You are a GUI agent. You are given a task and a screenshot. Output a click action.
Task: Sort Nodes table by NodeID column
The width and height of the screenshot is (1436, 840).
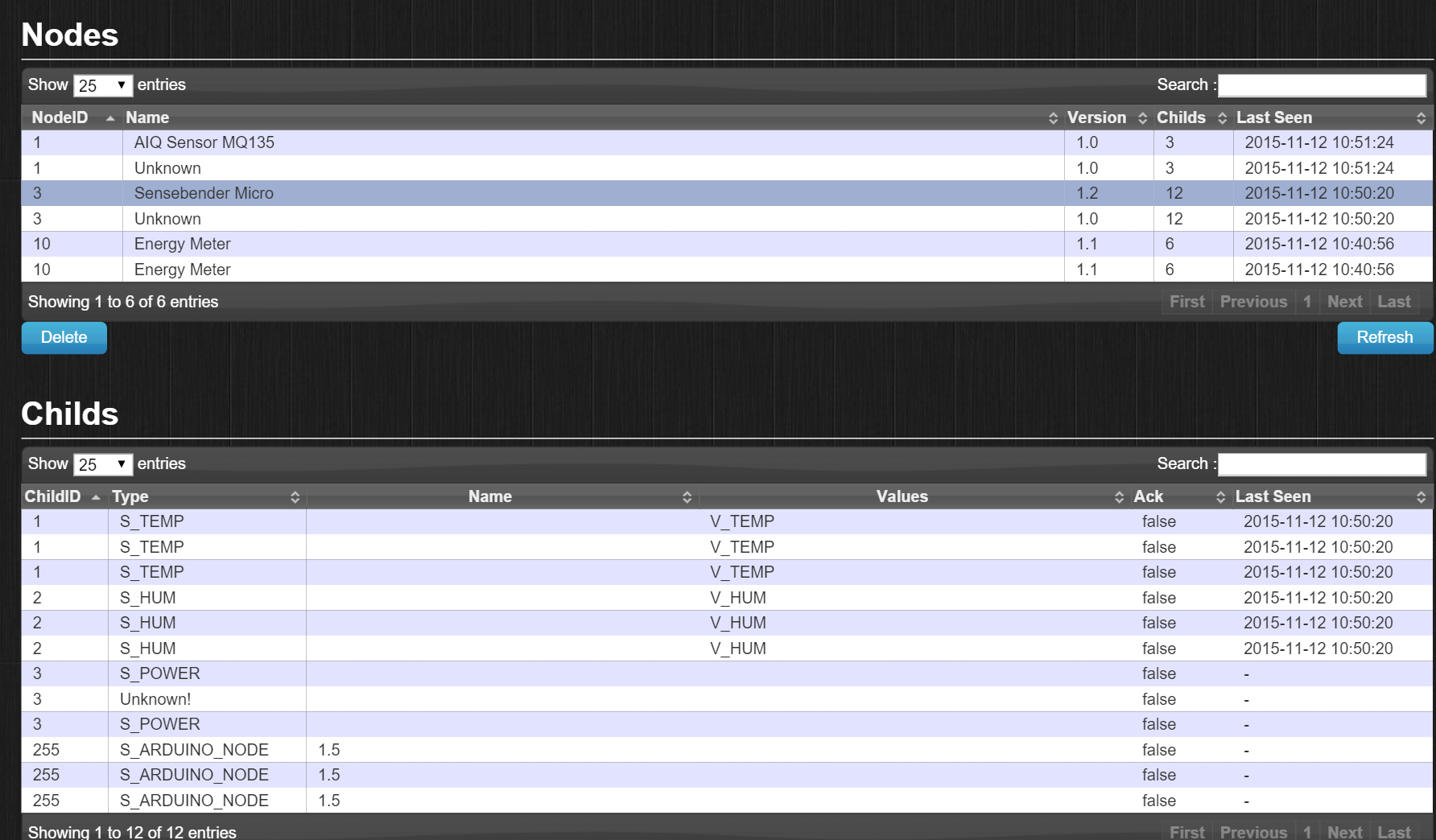[x=72, y=117]
